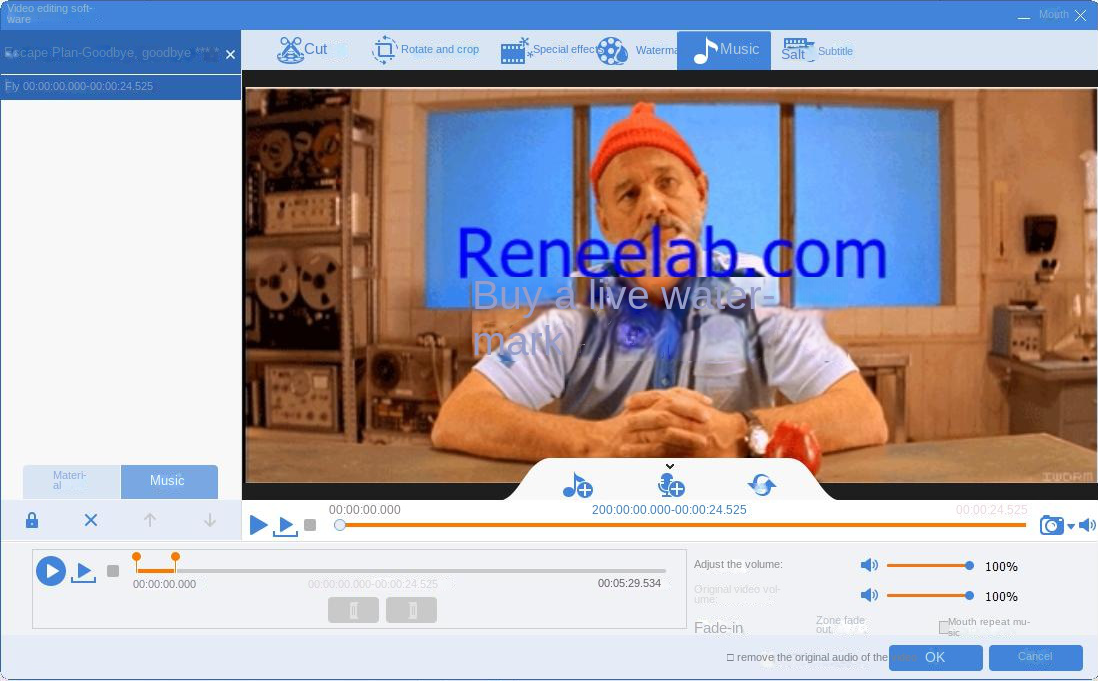Image resolution: width=1098 pixels, height=681 pixels.
Task: Click the right trim bracket button
Action: pyautogui.click(x=411, y=610)
